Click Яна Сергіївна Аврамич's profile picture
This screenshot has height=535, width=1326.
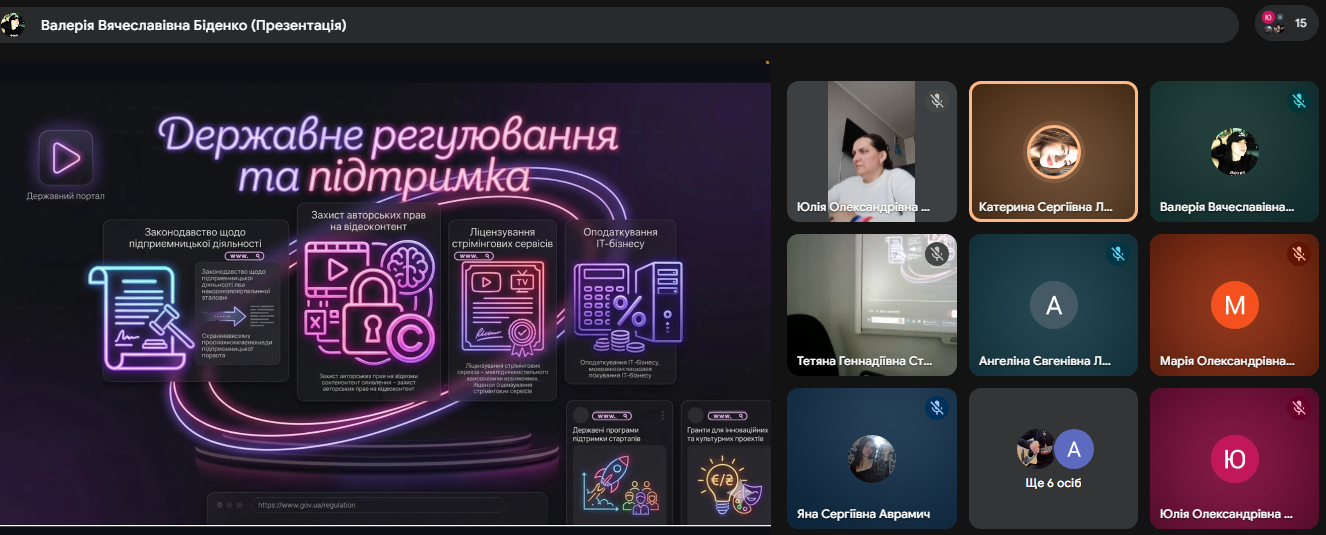pyautogui.click(x=872, y=459)
